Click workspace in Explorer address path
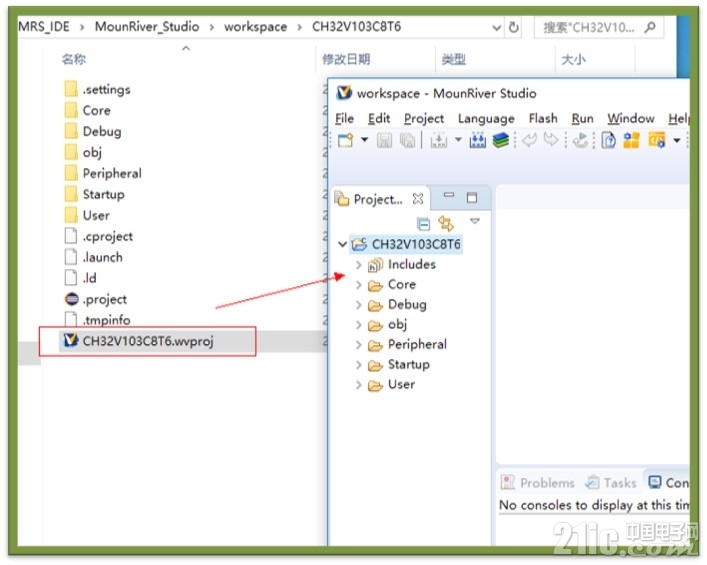Image resolution: width=707 pixels, height=565 pixels. click(x=256, y=27)
